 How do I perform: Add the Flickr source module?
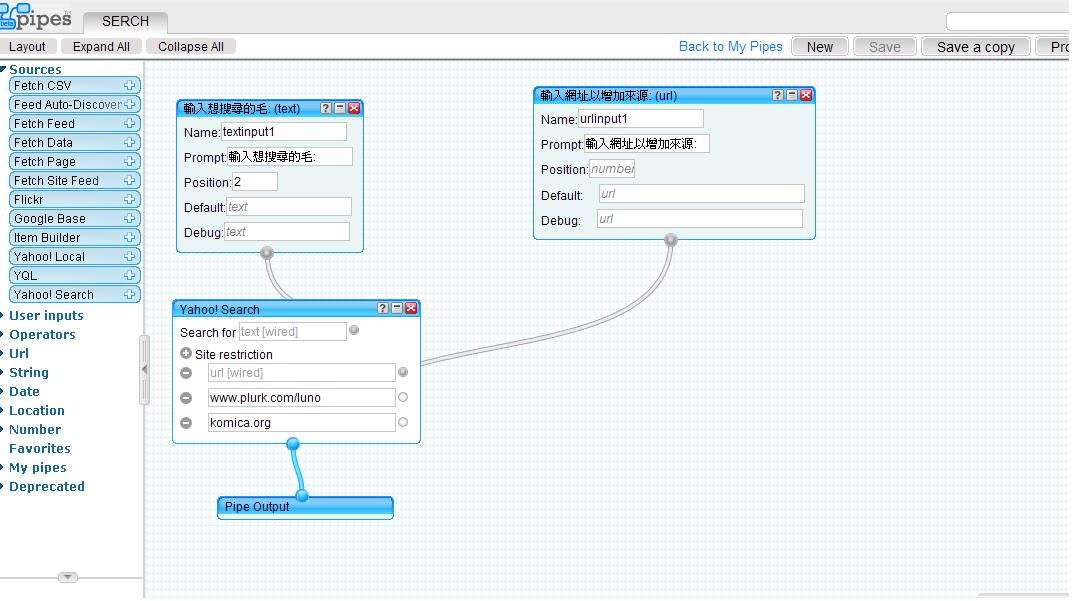pos(74,199)
